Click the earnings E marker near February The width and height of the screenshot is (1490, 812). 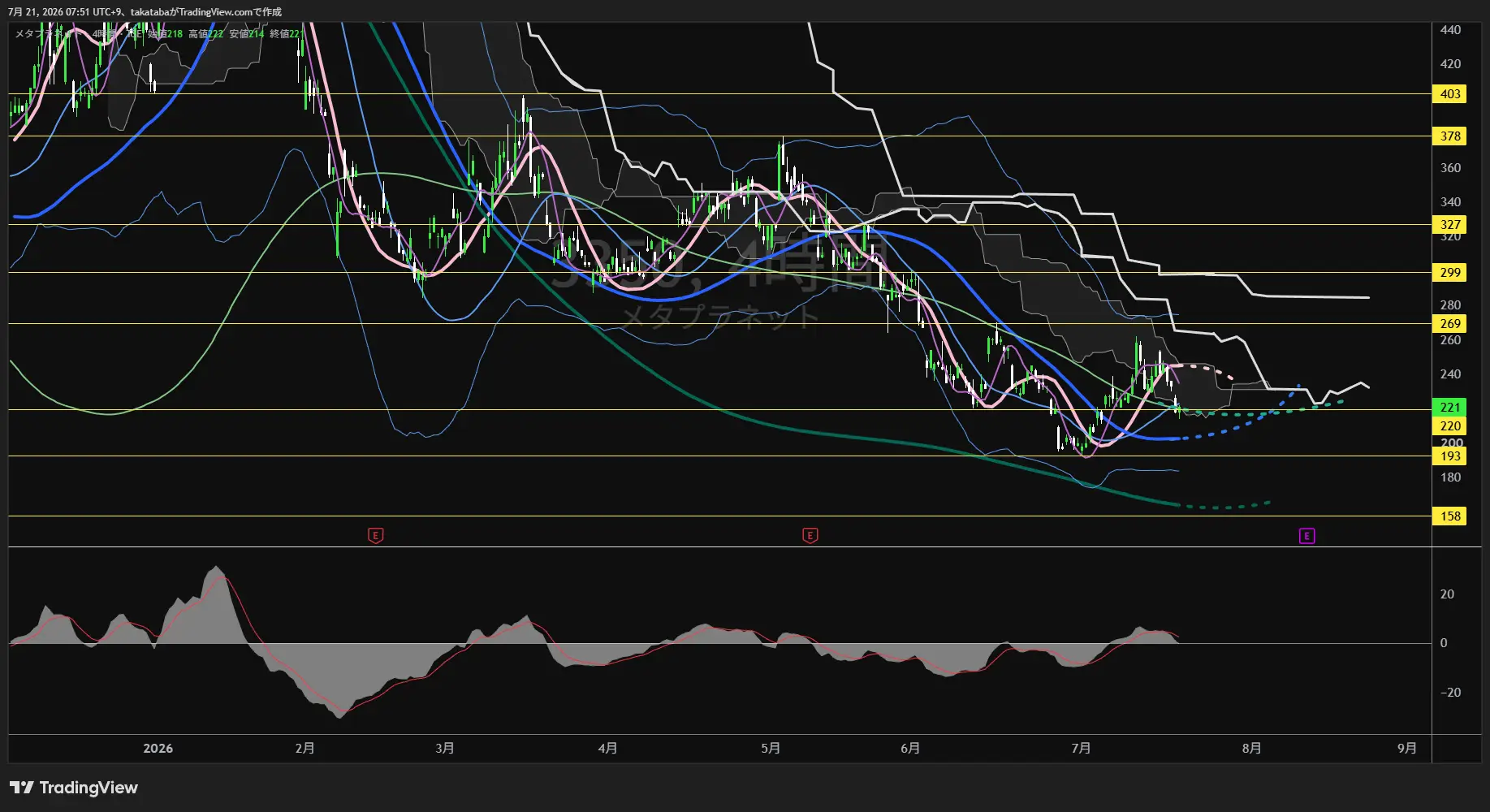click(375, 535)
